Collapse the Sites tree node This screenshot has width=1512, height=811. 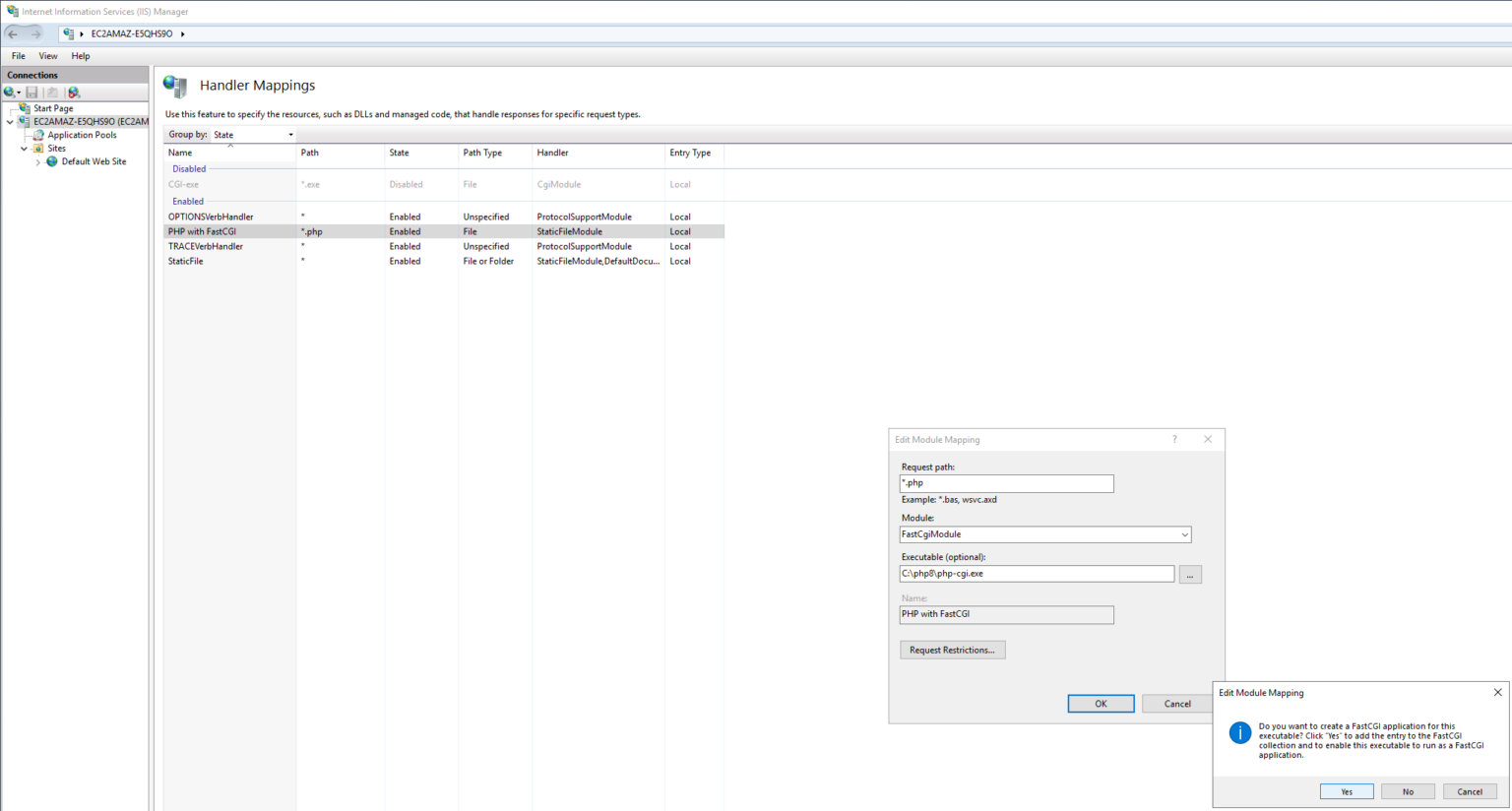[x=23, y=148]
